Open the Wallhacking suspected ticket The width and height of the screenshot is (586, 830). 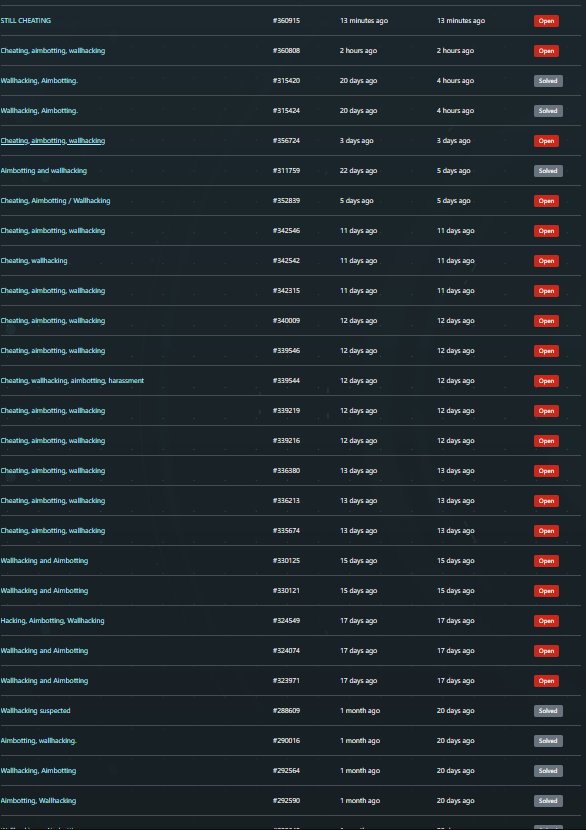tap(35, 710)
